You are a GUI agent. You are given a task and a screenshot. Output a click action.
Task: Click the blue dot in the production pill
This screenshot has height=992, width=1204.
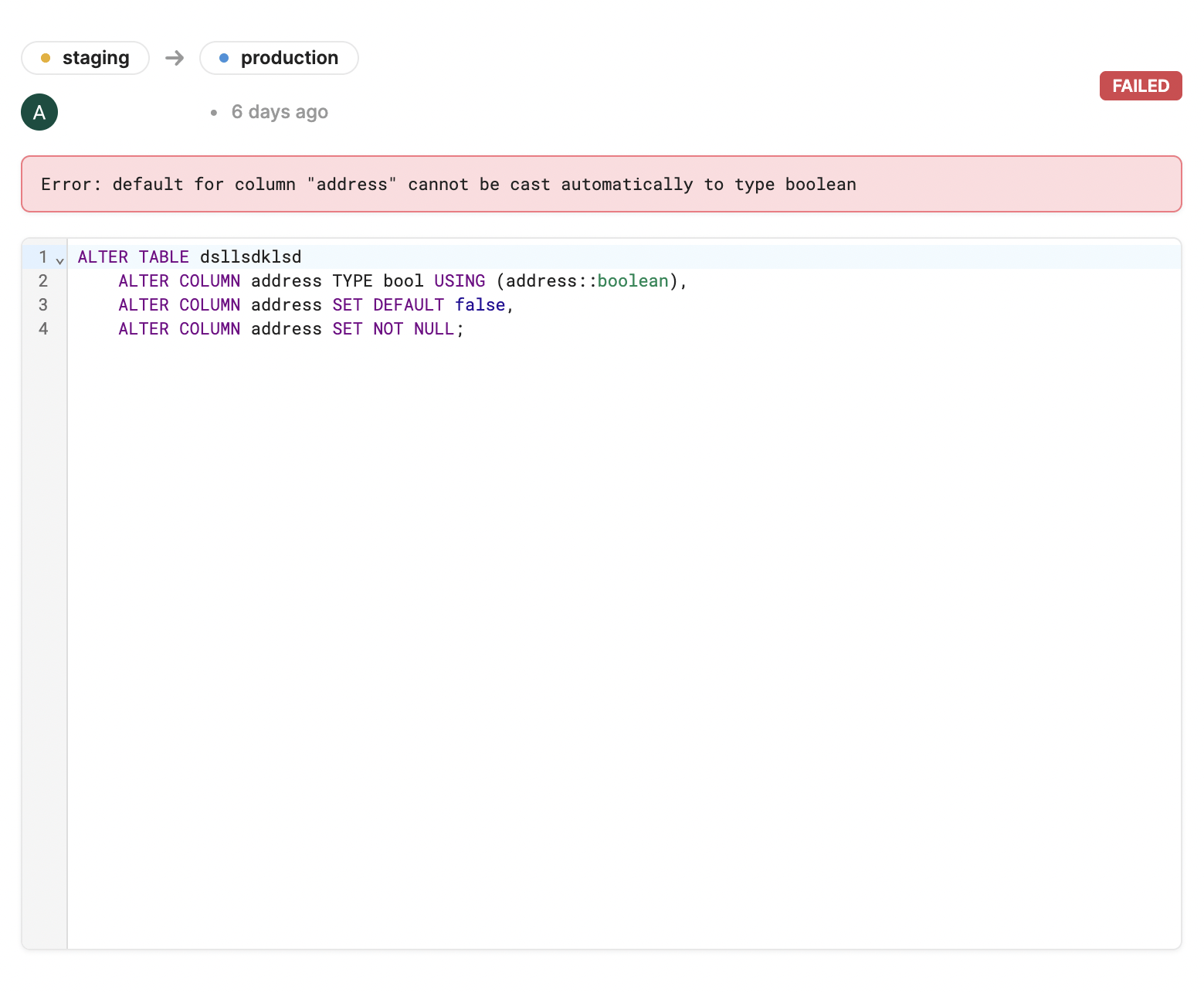pyautogui.click(x=224, y=58)
